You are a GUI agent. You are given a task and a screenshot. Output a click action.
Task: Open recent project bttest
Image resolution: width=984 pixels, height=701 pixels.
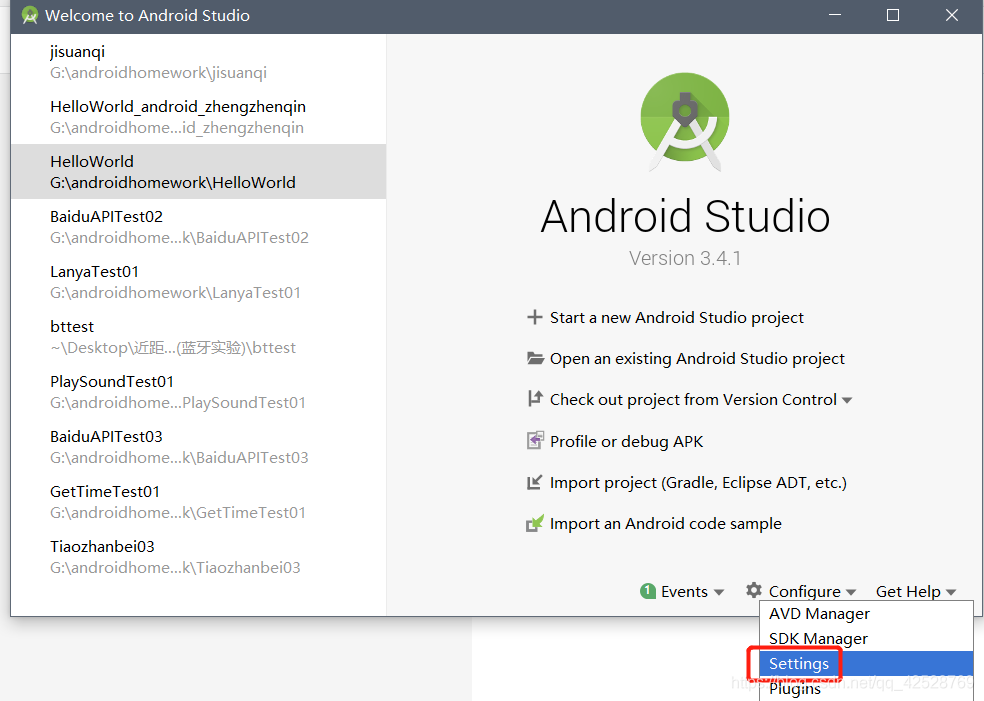[x=198, y=336]
